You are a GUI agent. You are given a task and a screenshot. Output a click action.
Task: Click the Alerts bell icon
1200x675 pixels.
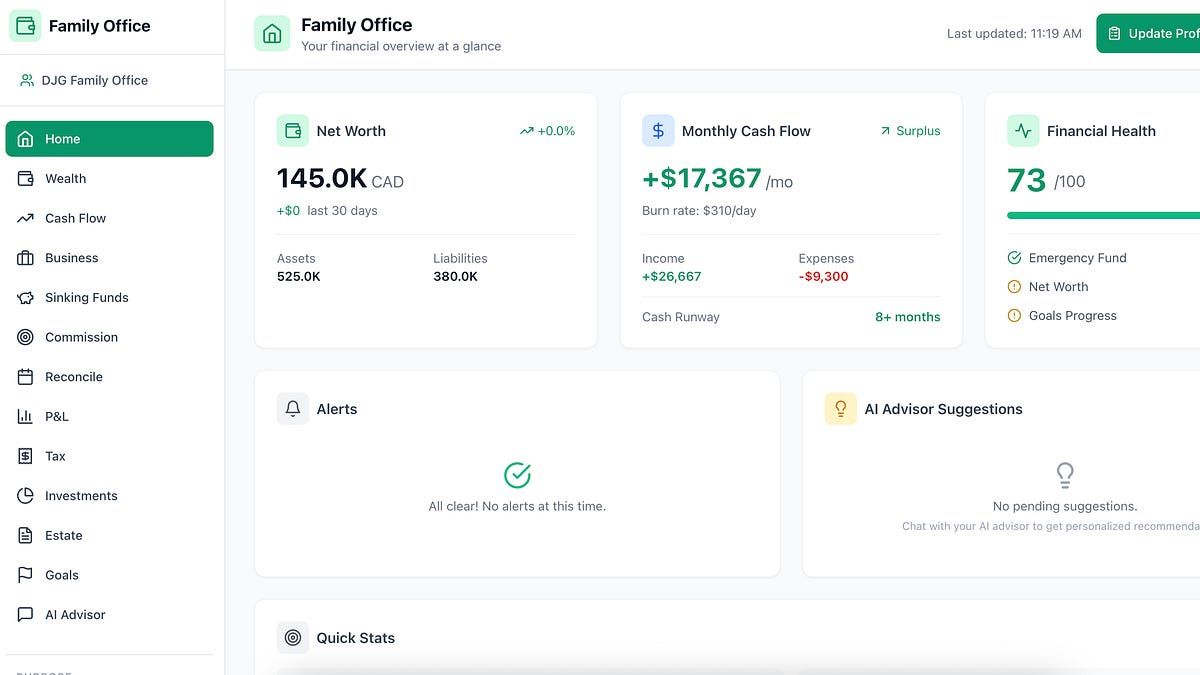tap(293, 409)
